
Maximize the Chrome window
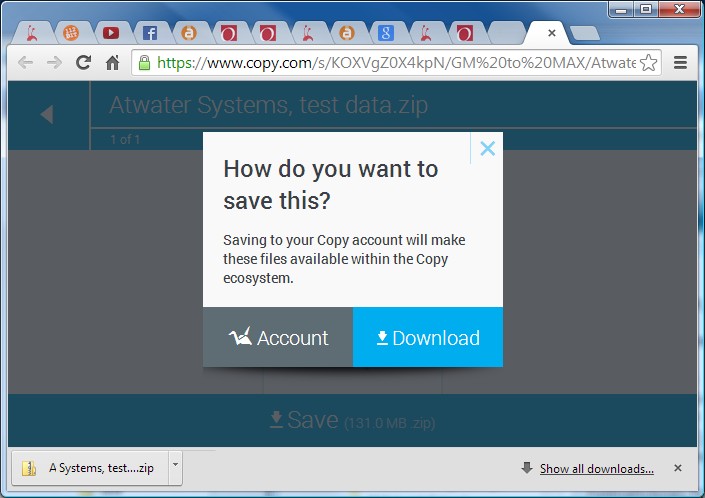[646, 9]
